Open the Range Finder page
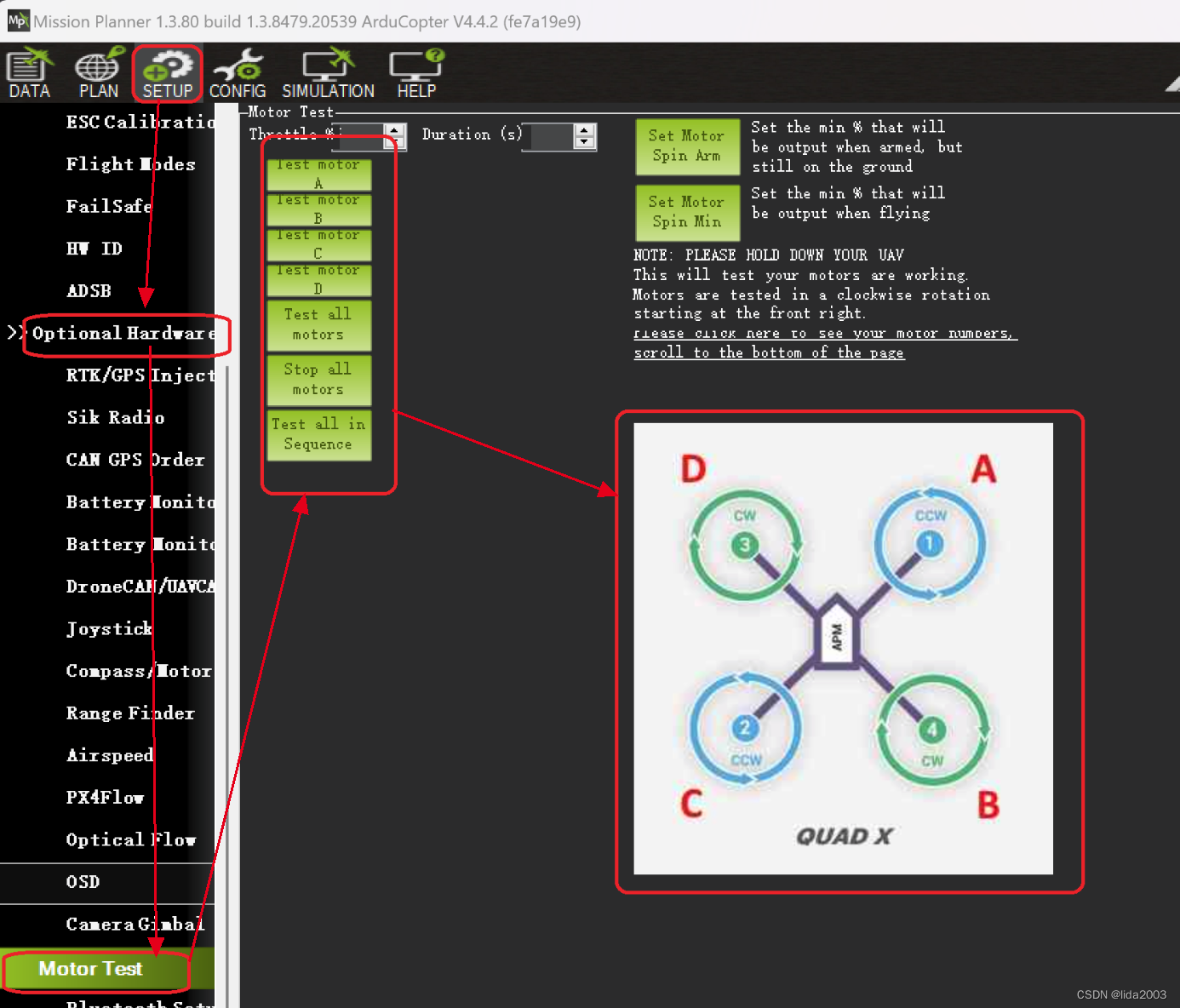 (x=130, y=713)
